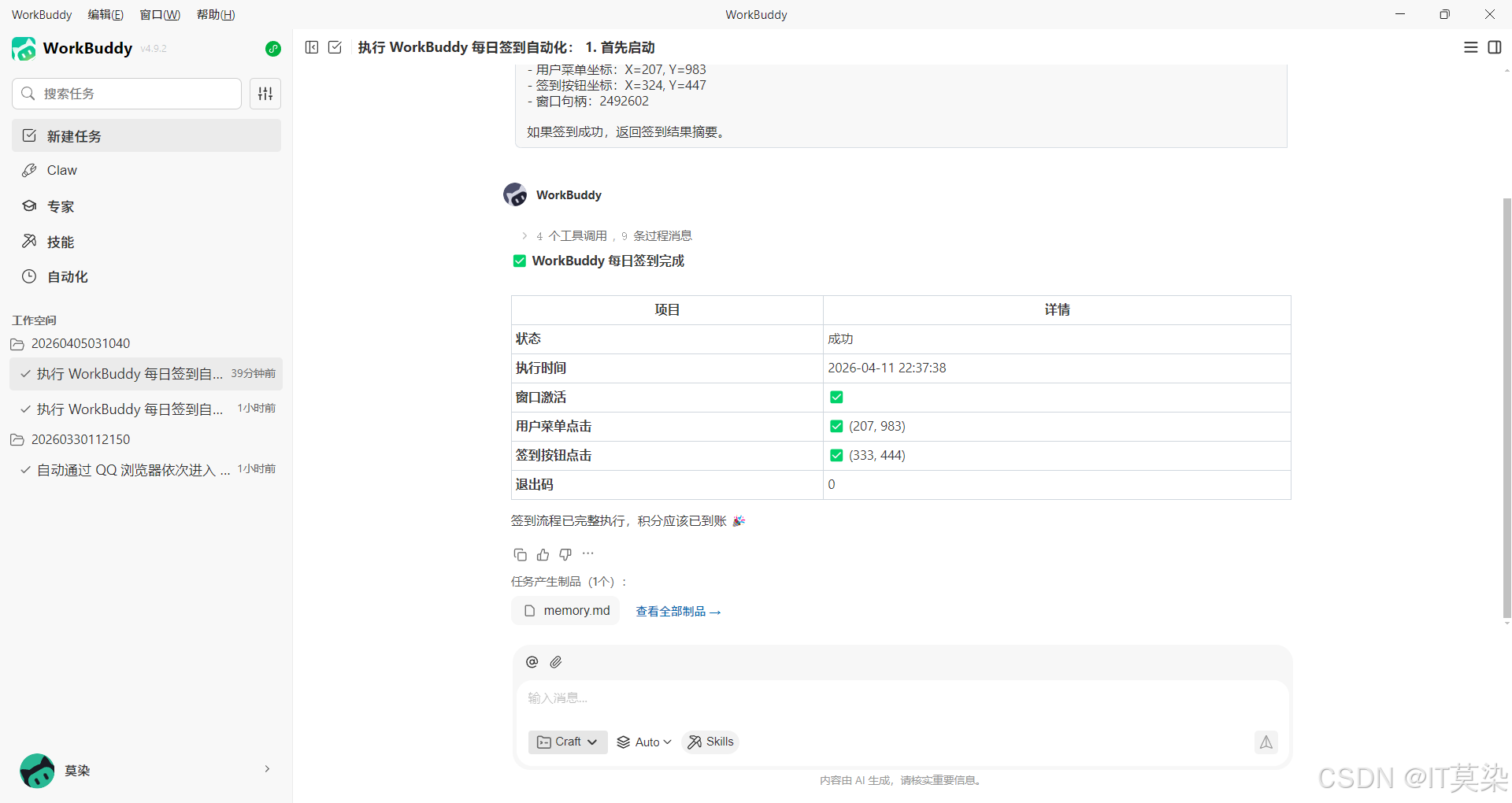This screenshot has width=1512, height=803.
Task: Expand the tool calls summary chevron
Action: (524, 236)
